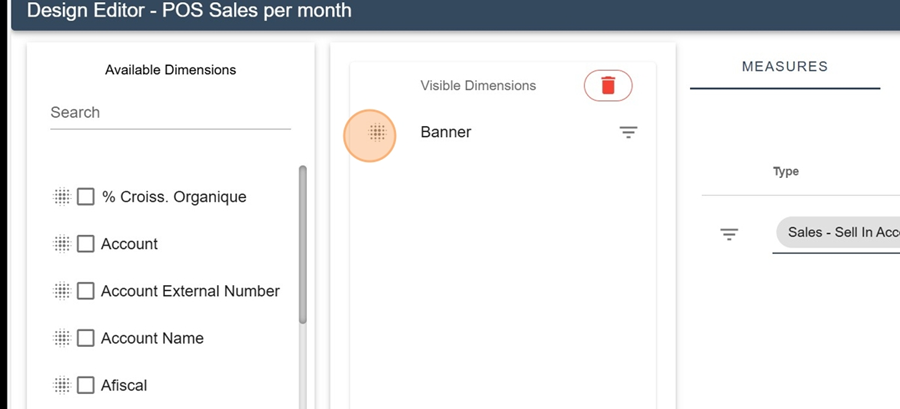Viewport: 900px width, 409px height.
Task: Open the filter icon for Banner dimension
Action: pyautogui.click(x=629, y=133)
